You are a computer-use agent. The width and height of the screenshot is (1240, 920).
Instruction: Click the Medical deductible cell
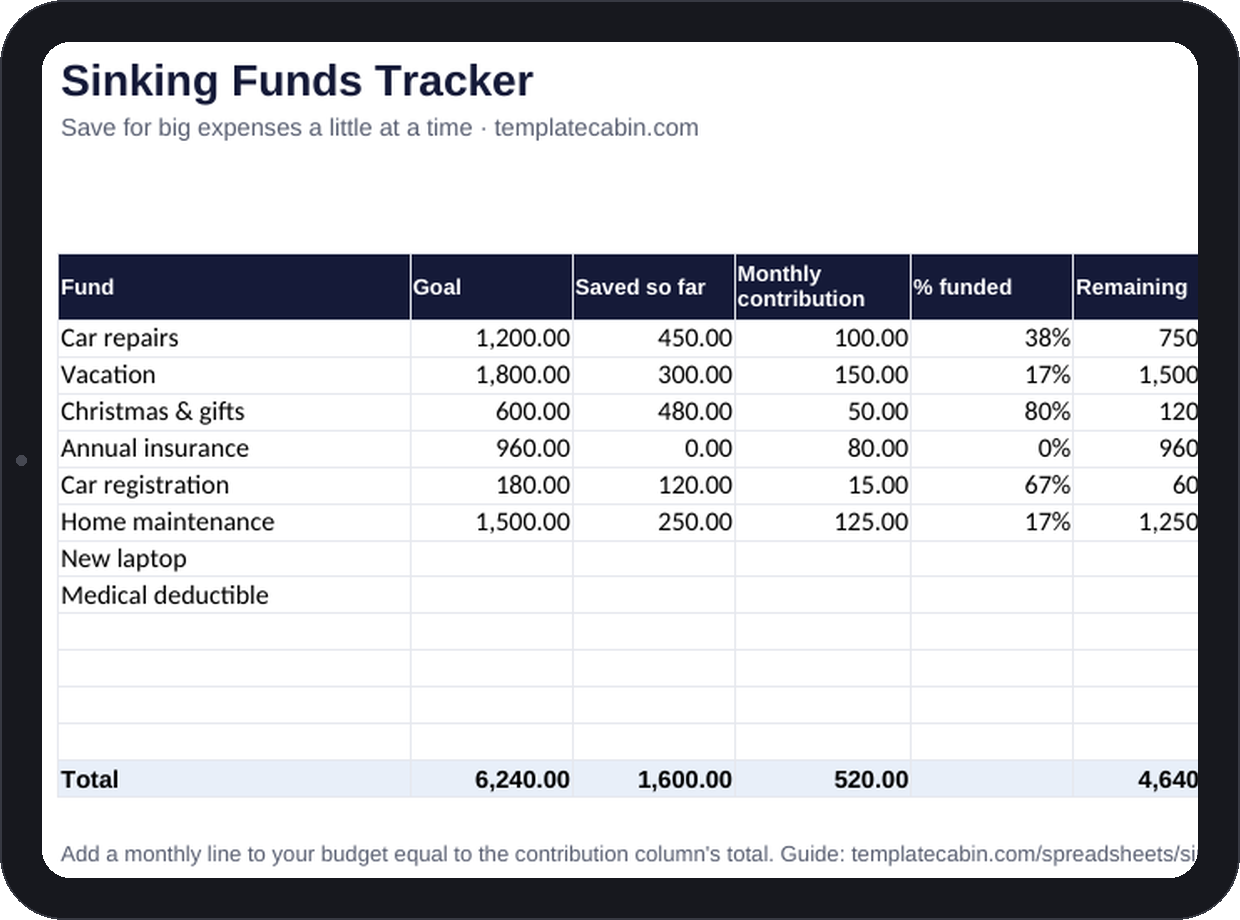(235, 595)
